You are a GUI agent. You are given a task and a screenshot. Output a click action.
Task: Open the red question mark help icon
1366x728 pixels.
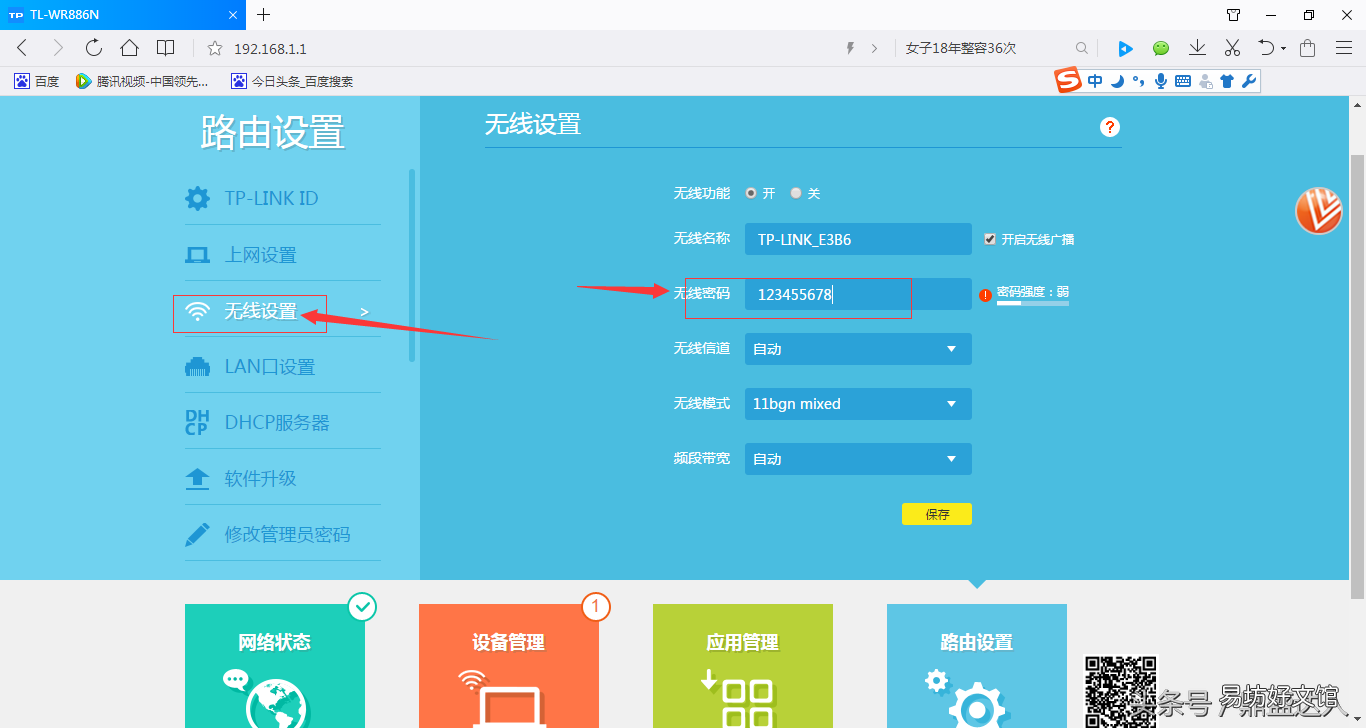point(1110,127)
